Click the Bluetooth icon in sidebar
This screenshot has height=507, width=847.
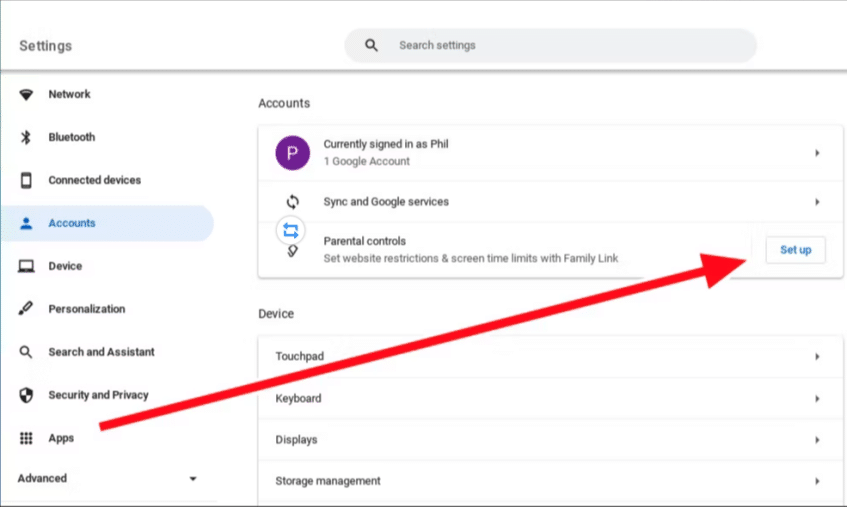(26, 138)
